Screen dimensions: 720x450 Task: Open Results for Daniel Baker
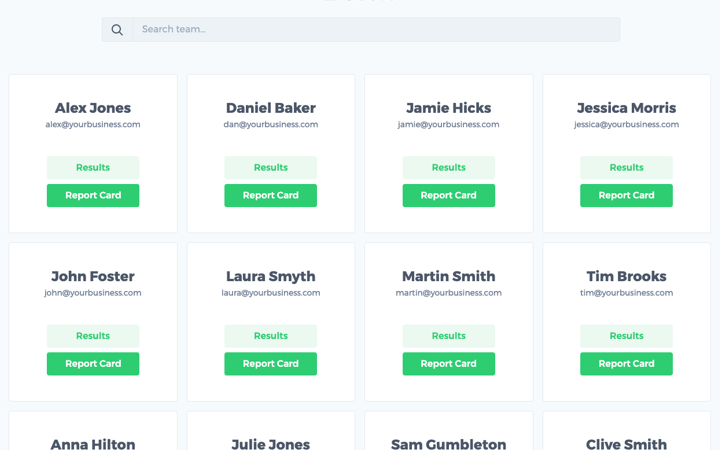tap(270, 168)
